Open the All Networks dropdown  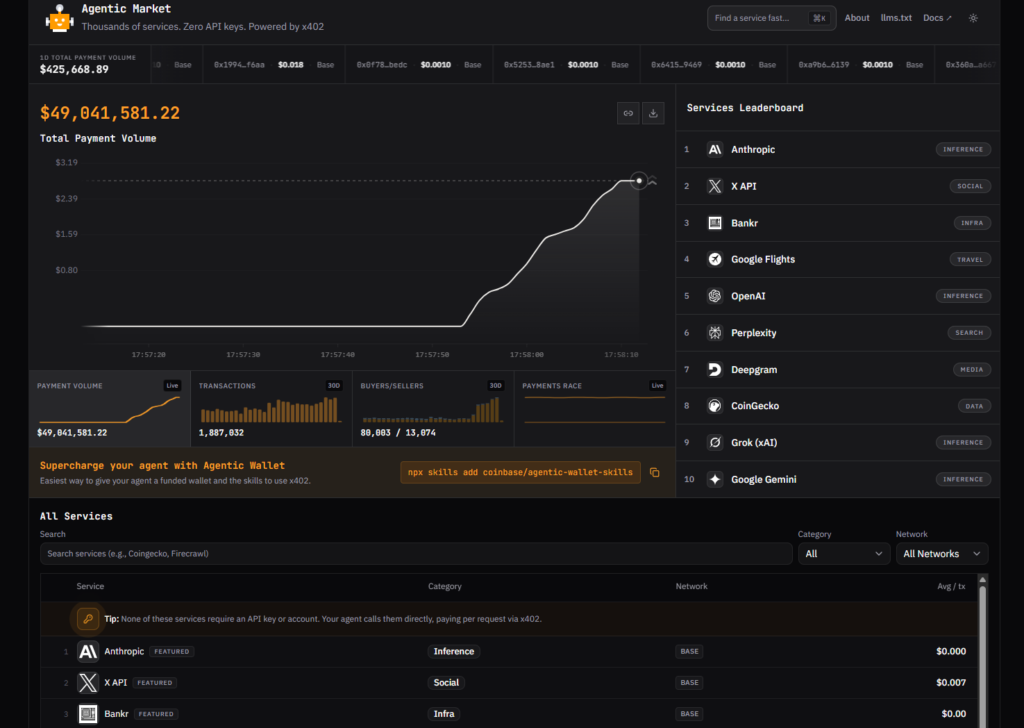pyautogui.click(x=941, y=552)
